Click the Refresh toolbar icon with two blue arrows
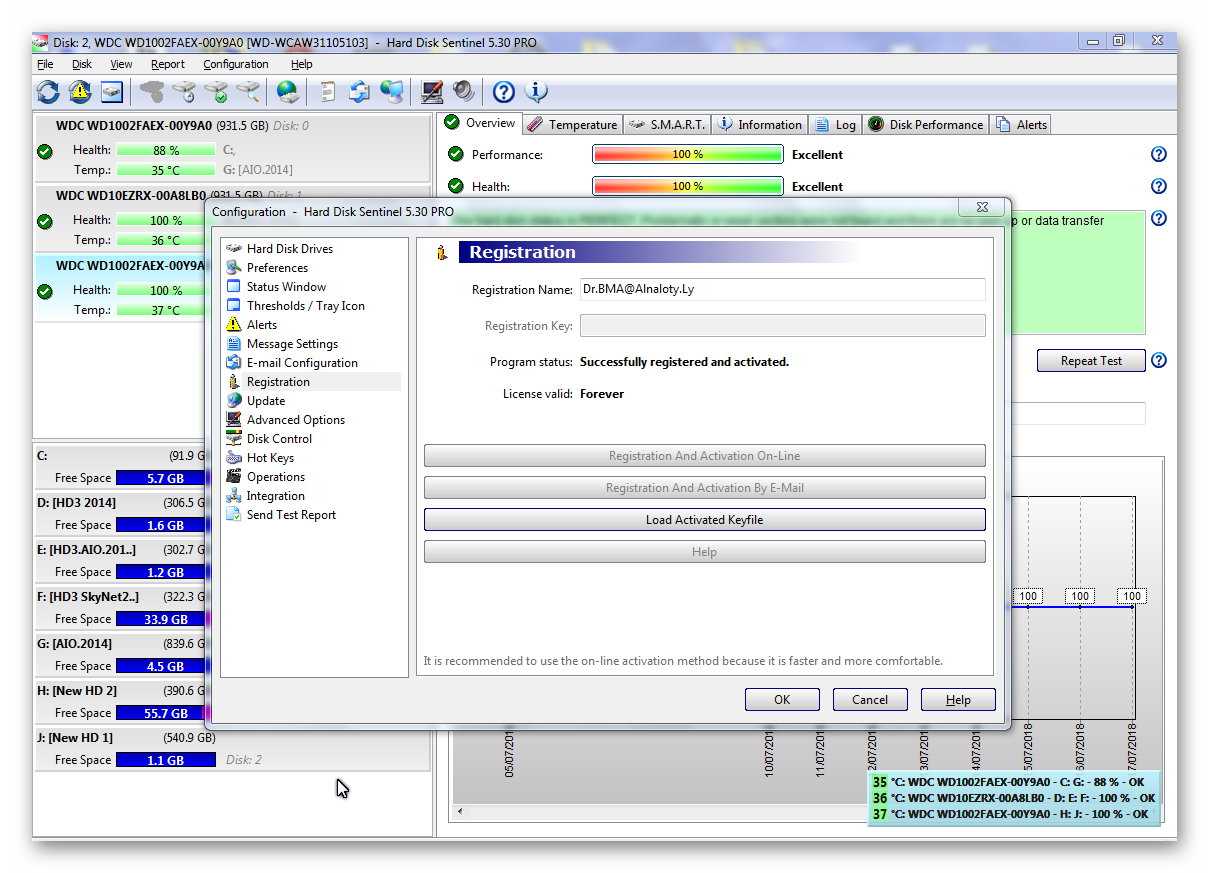The width and height of the screenshot is (1209, 873). [48, 92]
